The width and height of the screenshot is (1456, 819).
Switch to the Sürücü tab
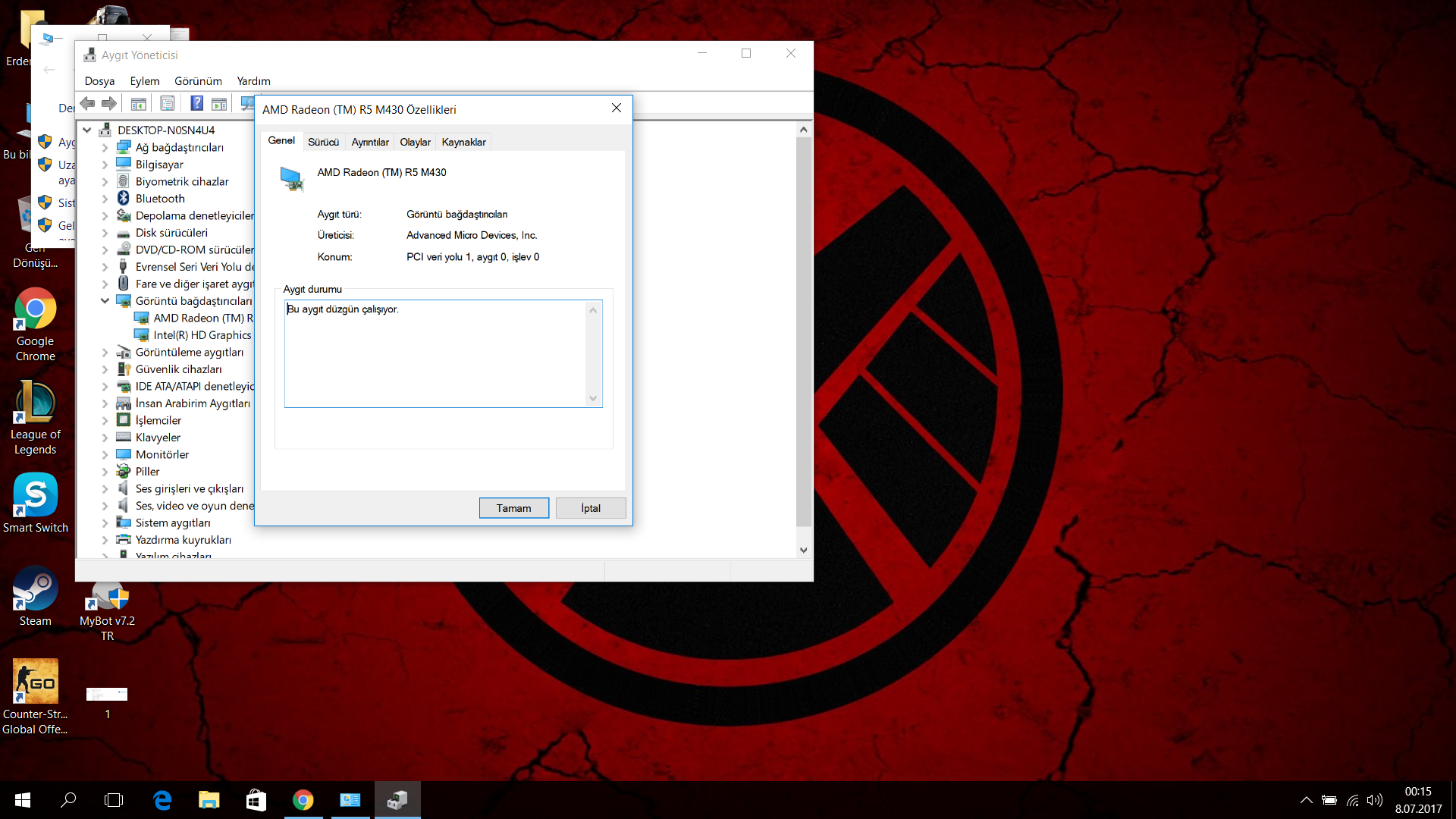(x=323, y=142)
